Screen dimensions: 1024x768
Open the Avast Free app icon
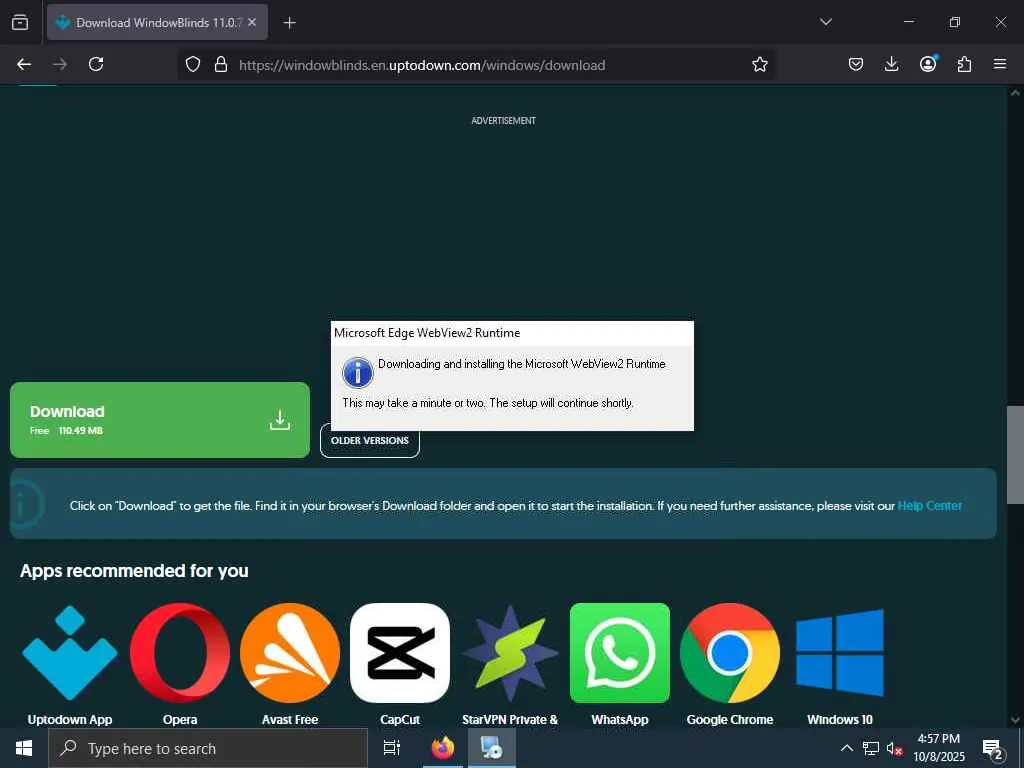coord(290,653)
